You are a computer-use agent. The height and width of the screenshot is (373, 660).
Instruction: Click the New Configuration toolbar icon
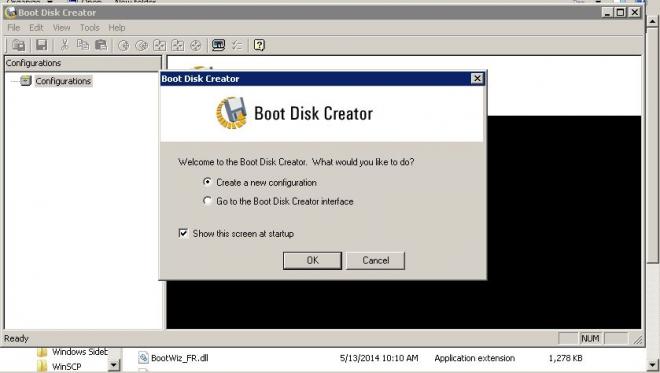coord(19,45)
